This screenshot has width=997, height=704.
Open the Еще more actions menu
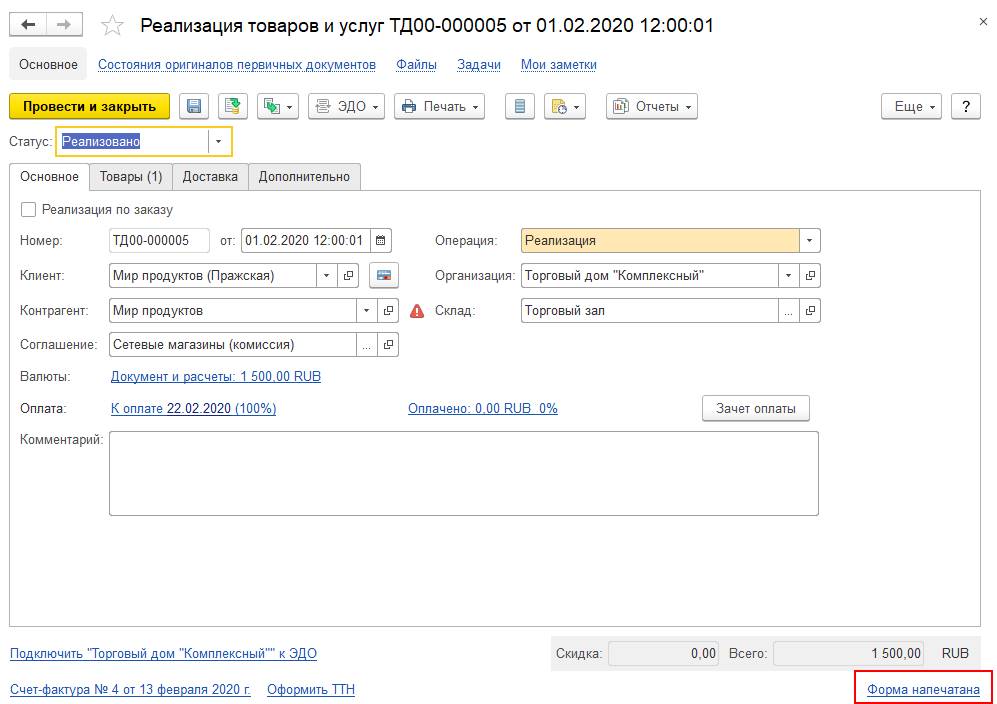pos(911,106)
